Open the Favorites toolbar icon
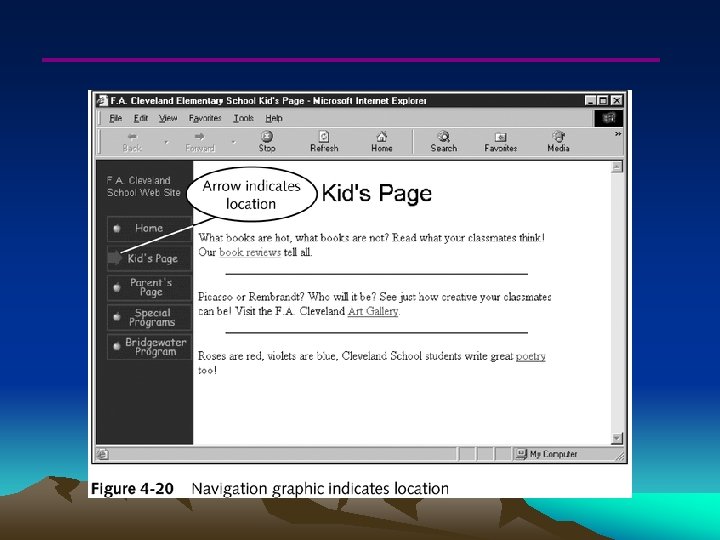720x540 pixels. [501, 137]
